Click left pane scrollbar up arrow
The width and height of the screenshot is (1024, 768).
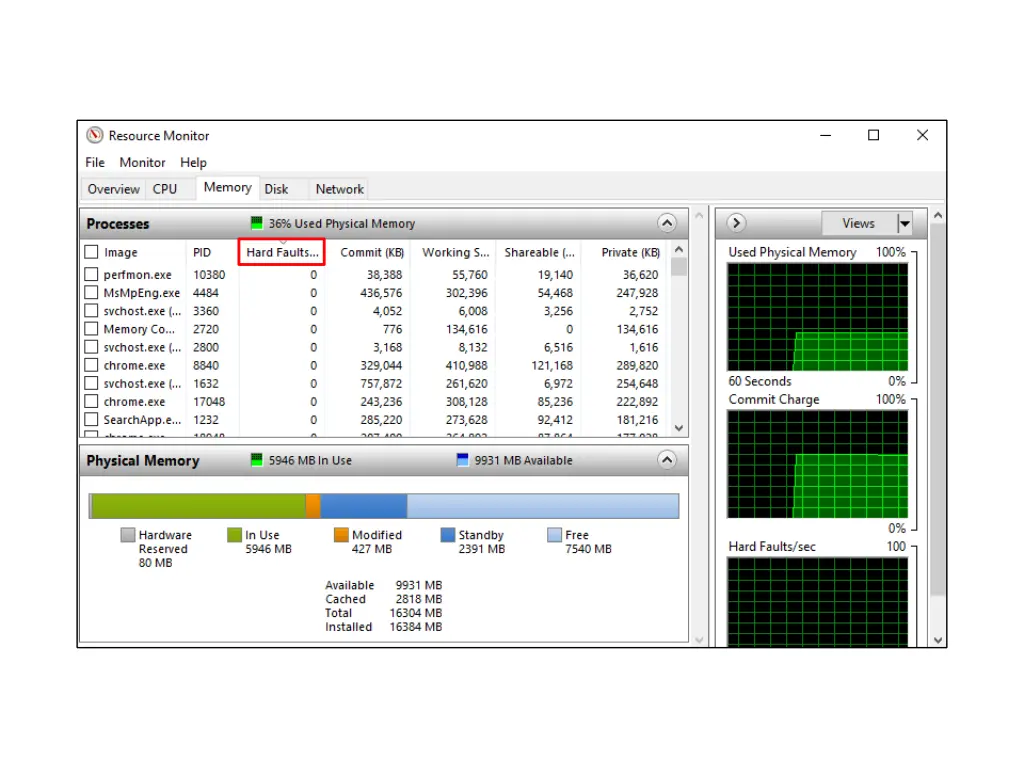click(x=699, y=216)
